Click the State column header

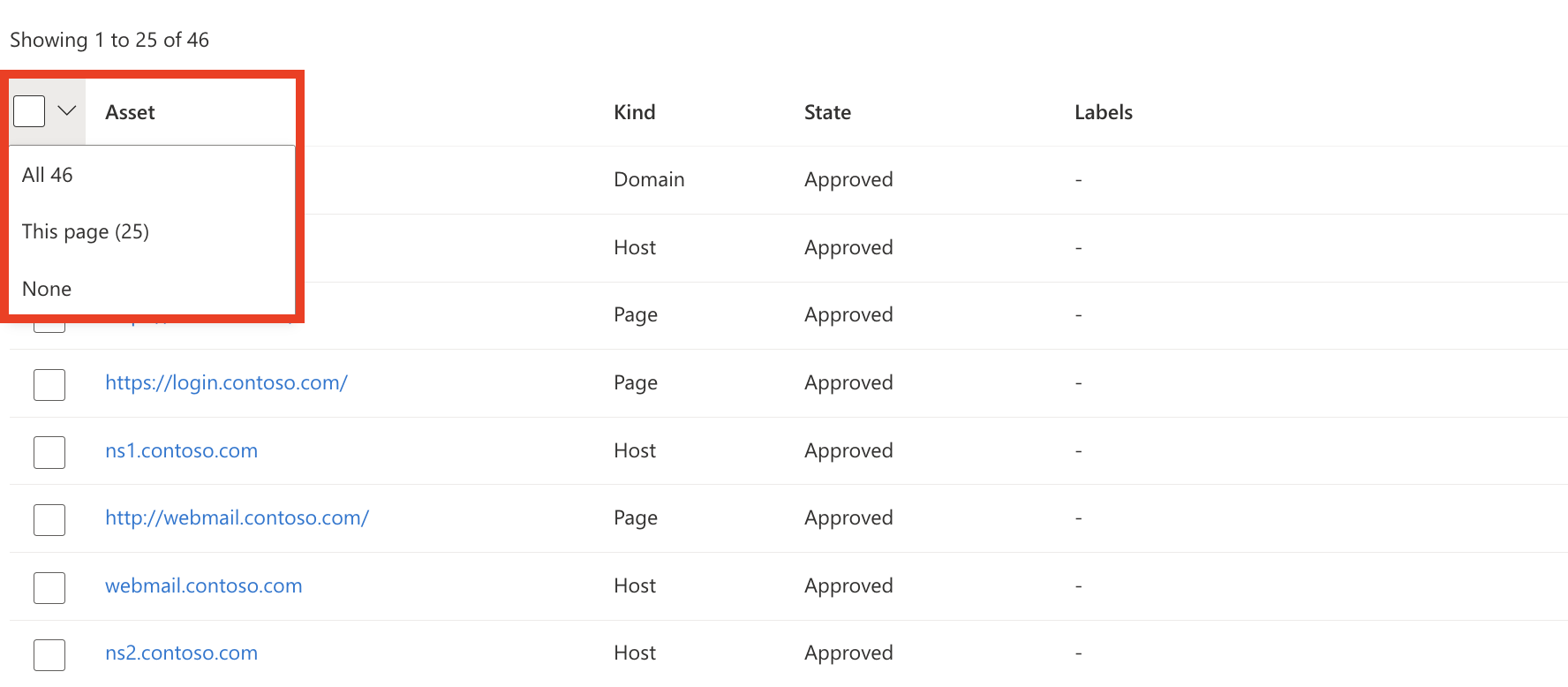[827, 112]
